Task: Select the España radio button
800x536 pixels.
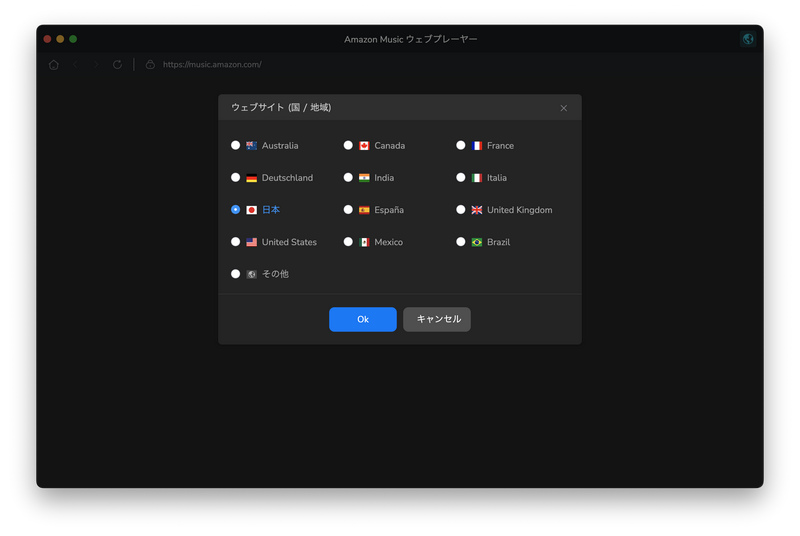Action: coord(348,210)
